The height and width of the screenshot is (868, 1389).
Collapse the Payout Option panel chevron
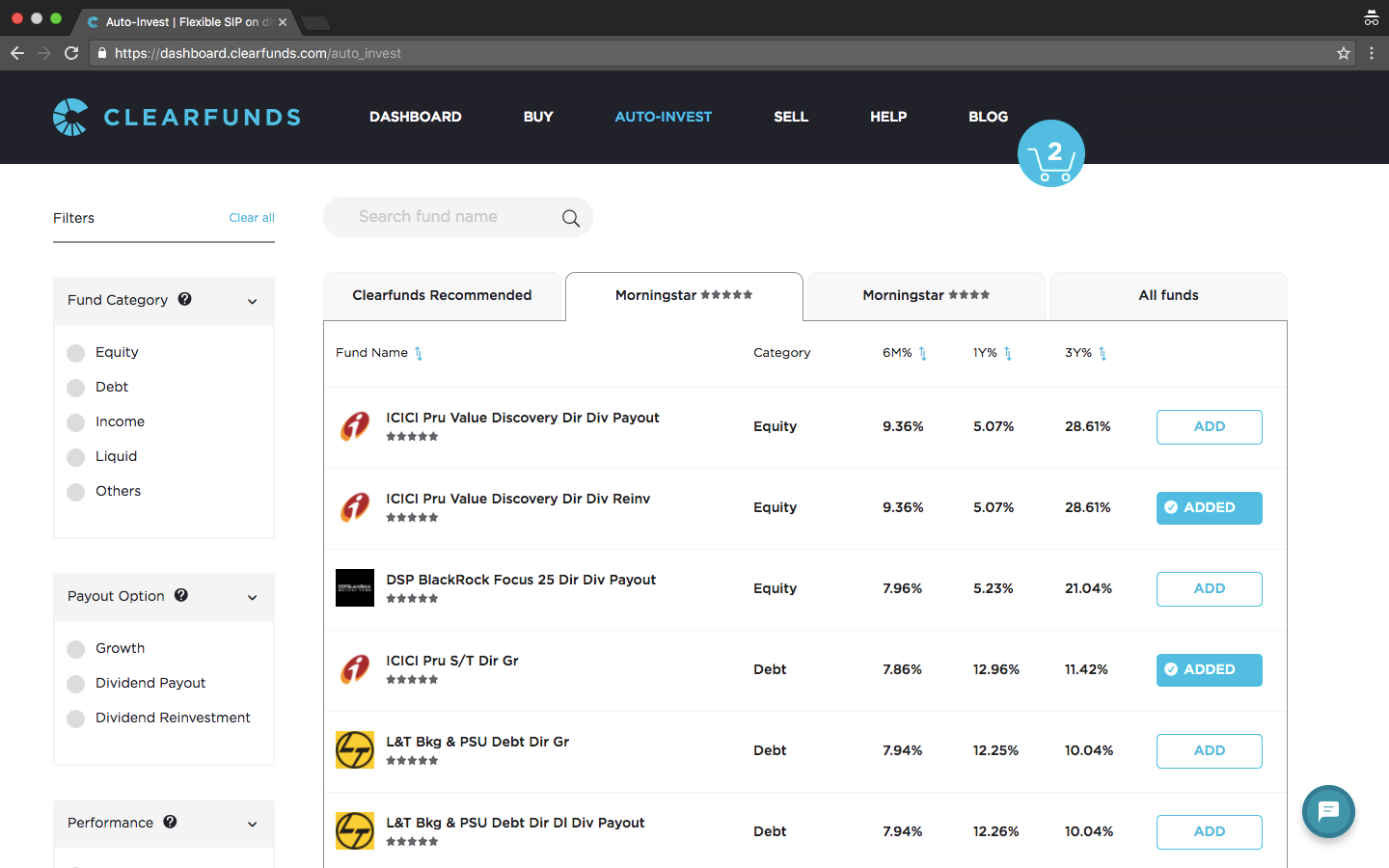(253, 597)
